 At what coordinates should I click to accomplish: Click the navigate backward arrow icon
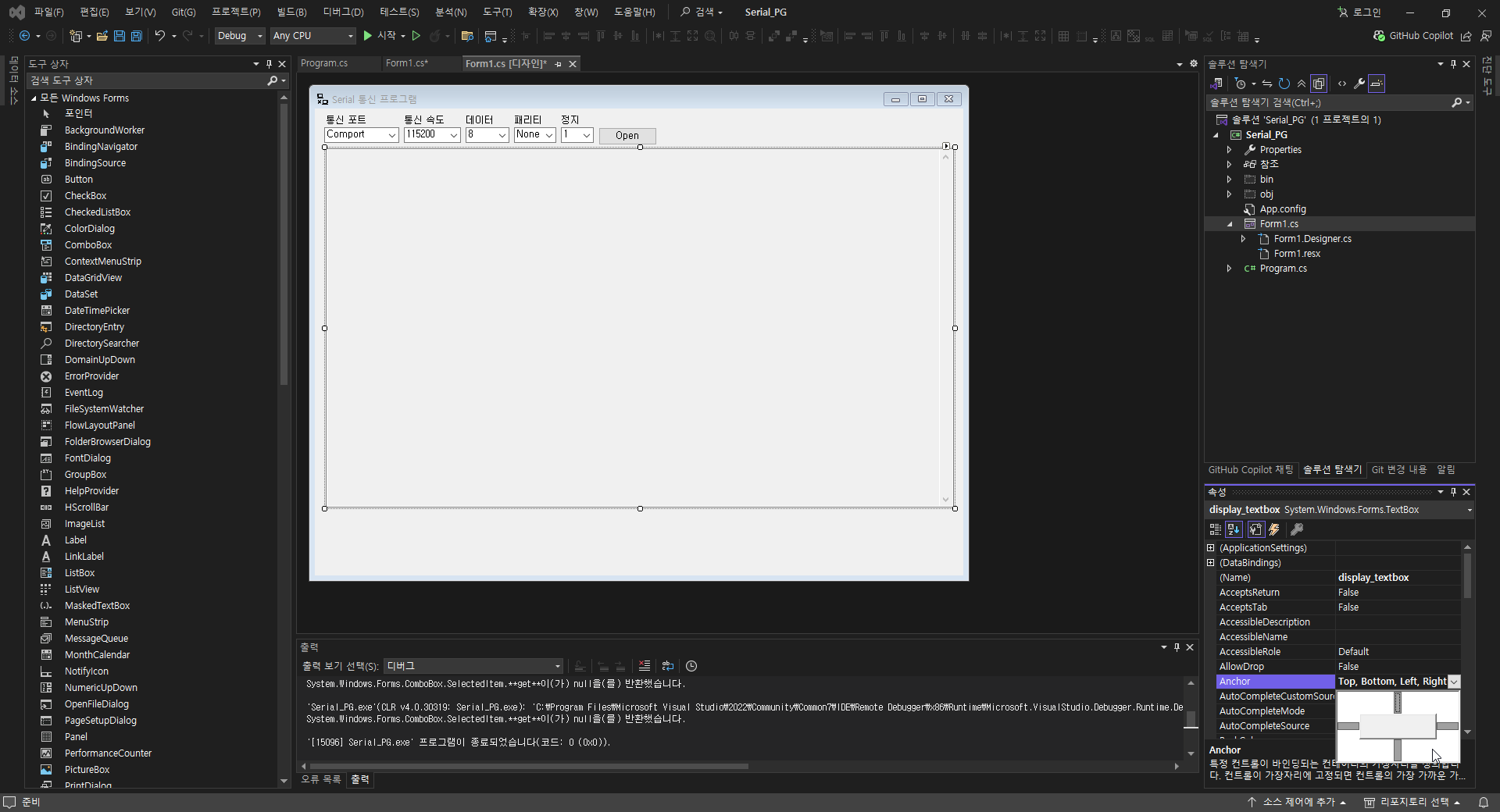click(24, 36)
